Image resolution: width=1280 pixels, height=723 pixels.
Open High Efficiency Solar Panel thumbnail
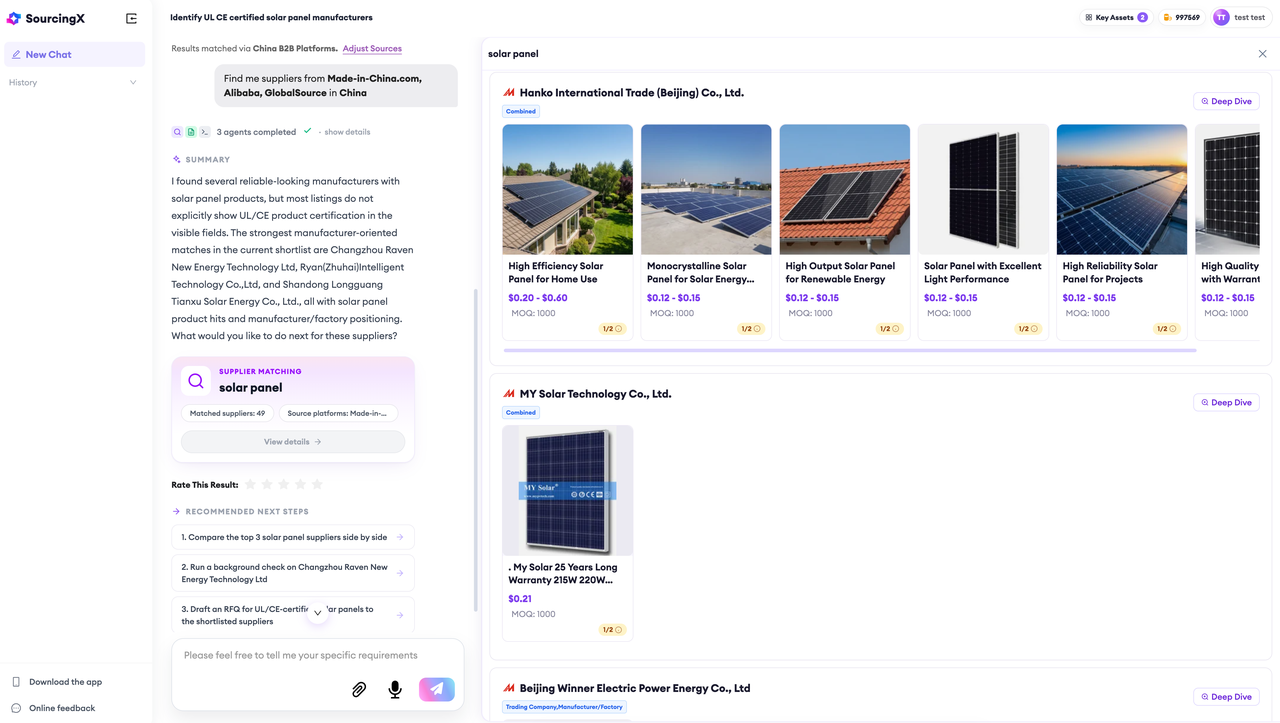[568, 189]
